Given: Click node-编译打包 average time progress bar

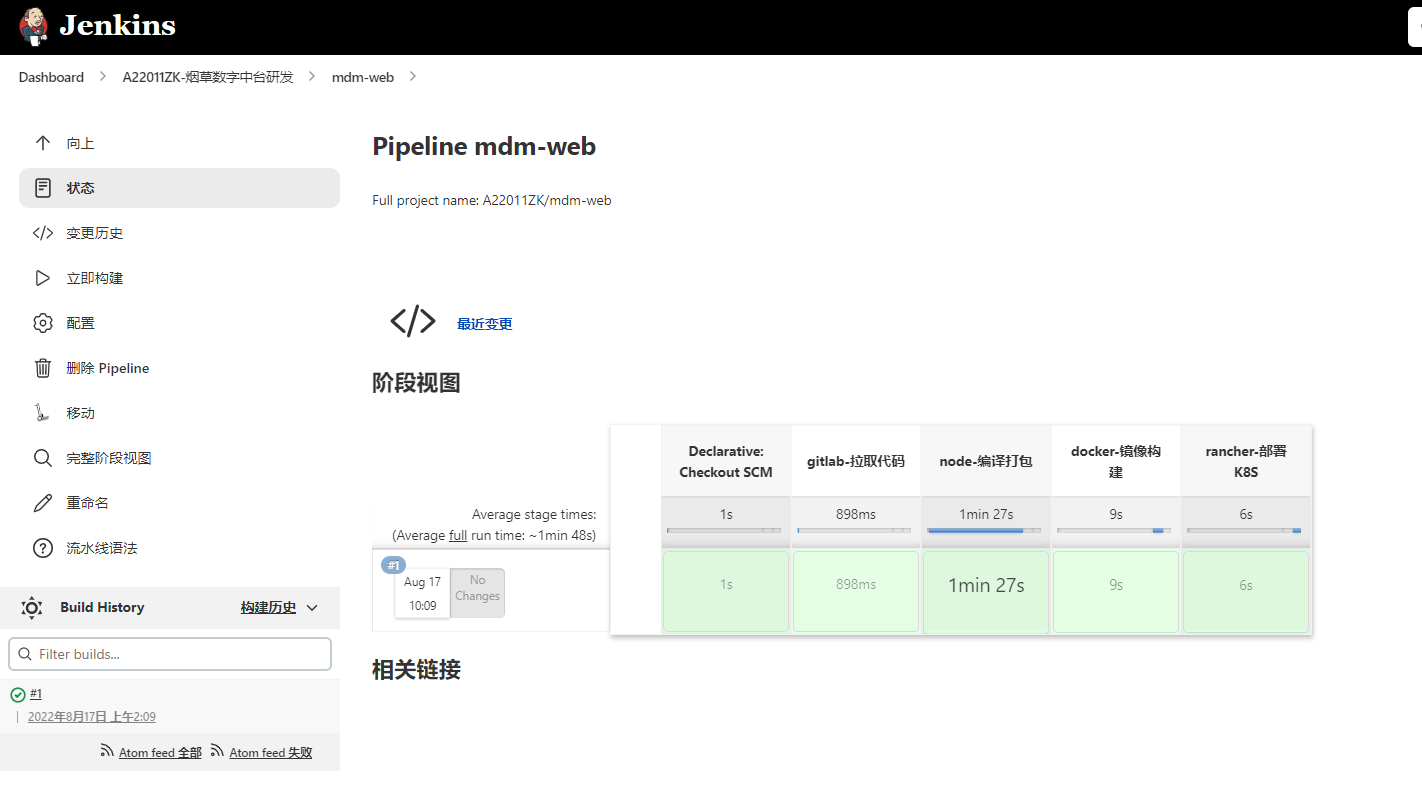Looking at the screenshot, I should [984, 531].
